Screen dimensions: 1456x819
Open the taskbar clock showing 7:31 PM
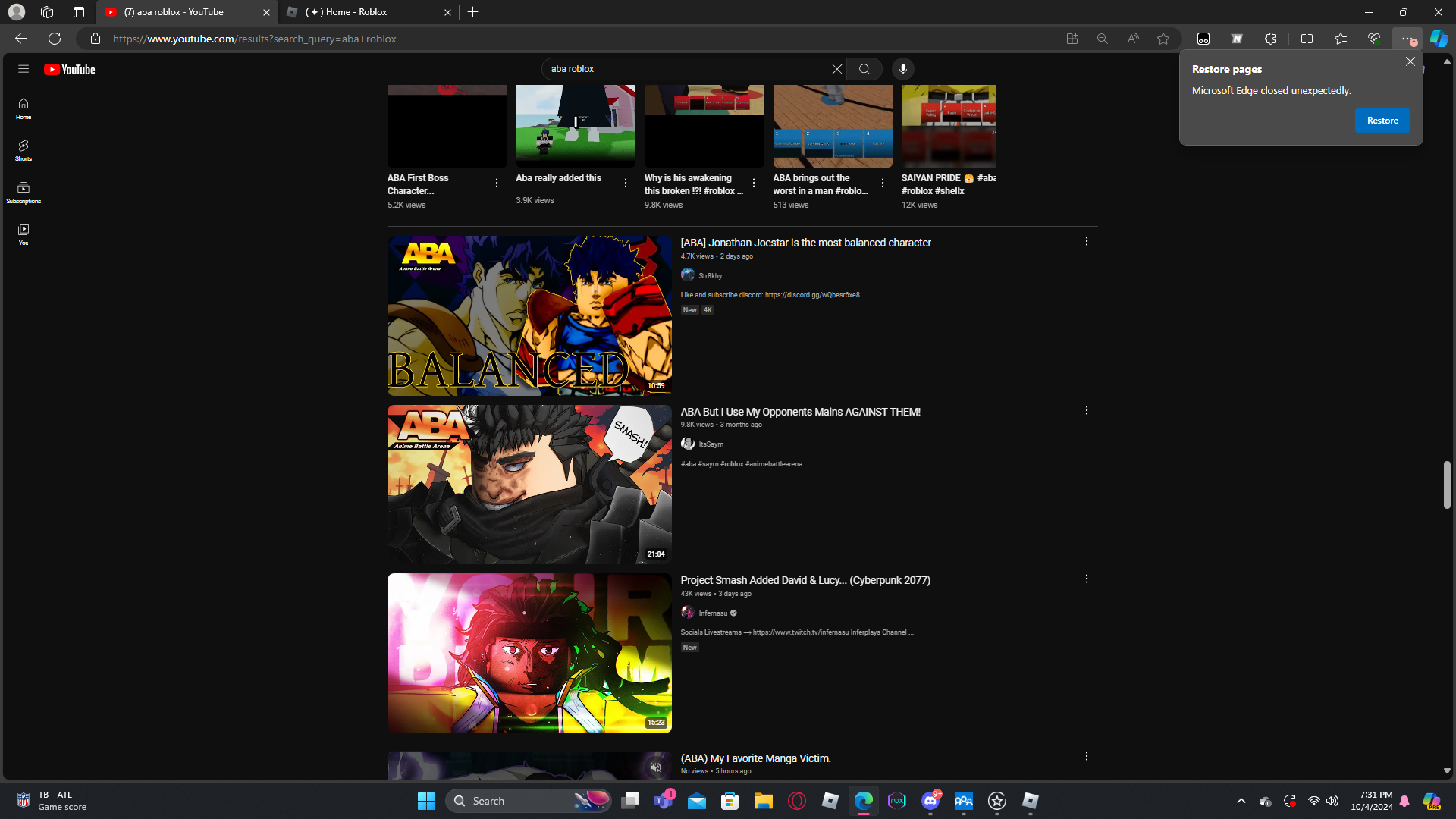[x=1372, y=801]
